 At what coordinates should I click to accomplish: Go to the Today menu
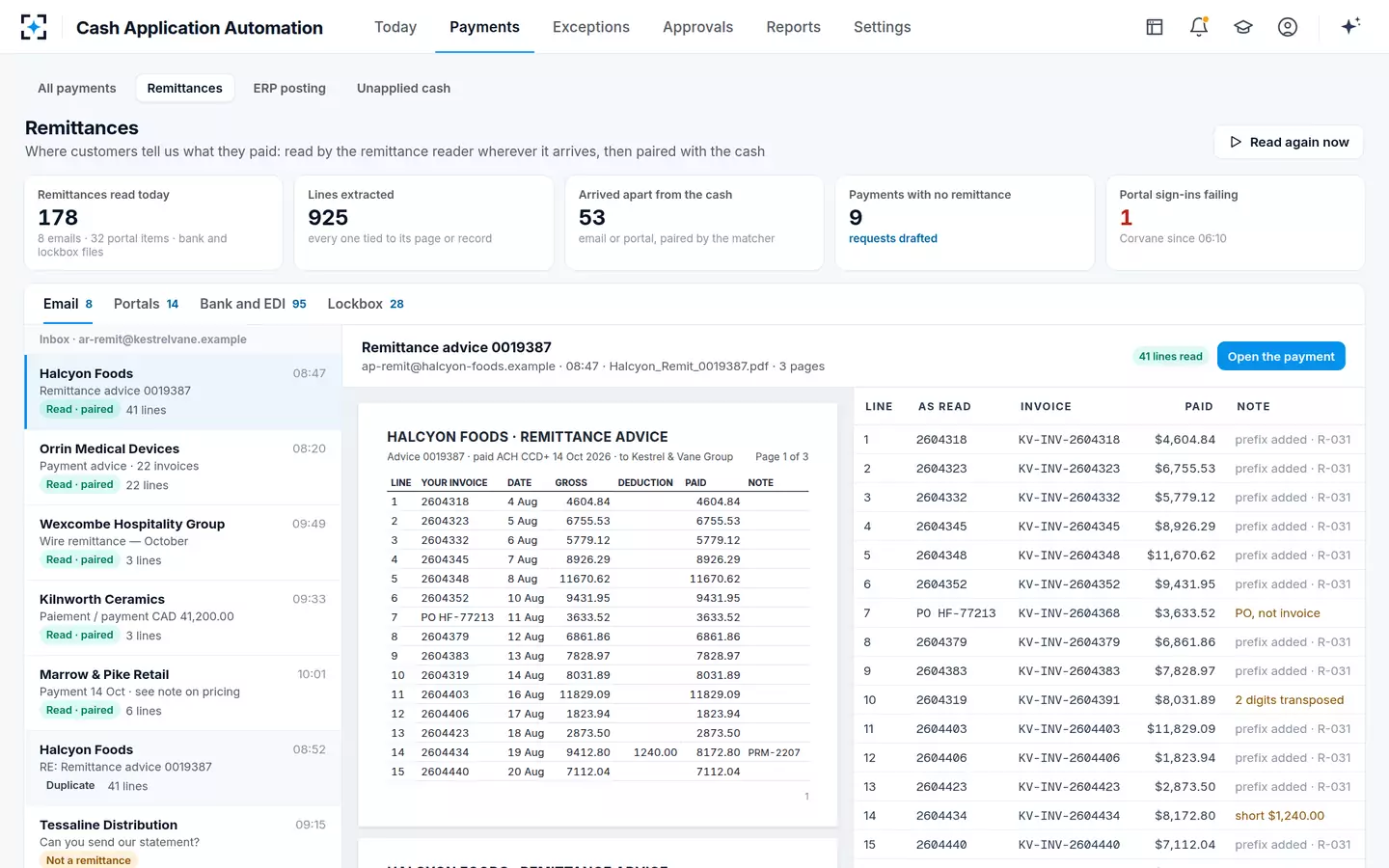(395, 27)
